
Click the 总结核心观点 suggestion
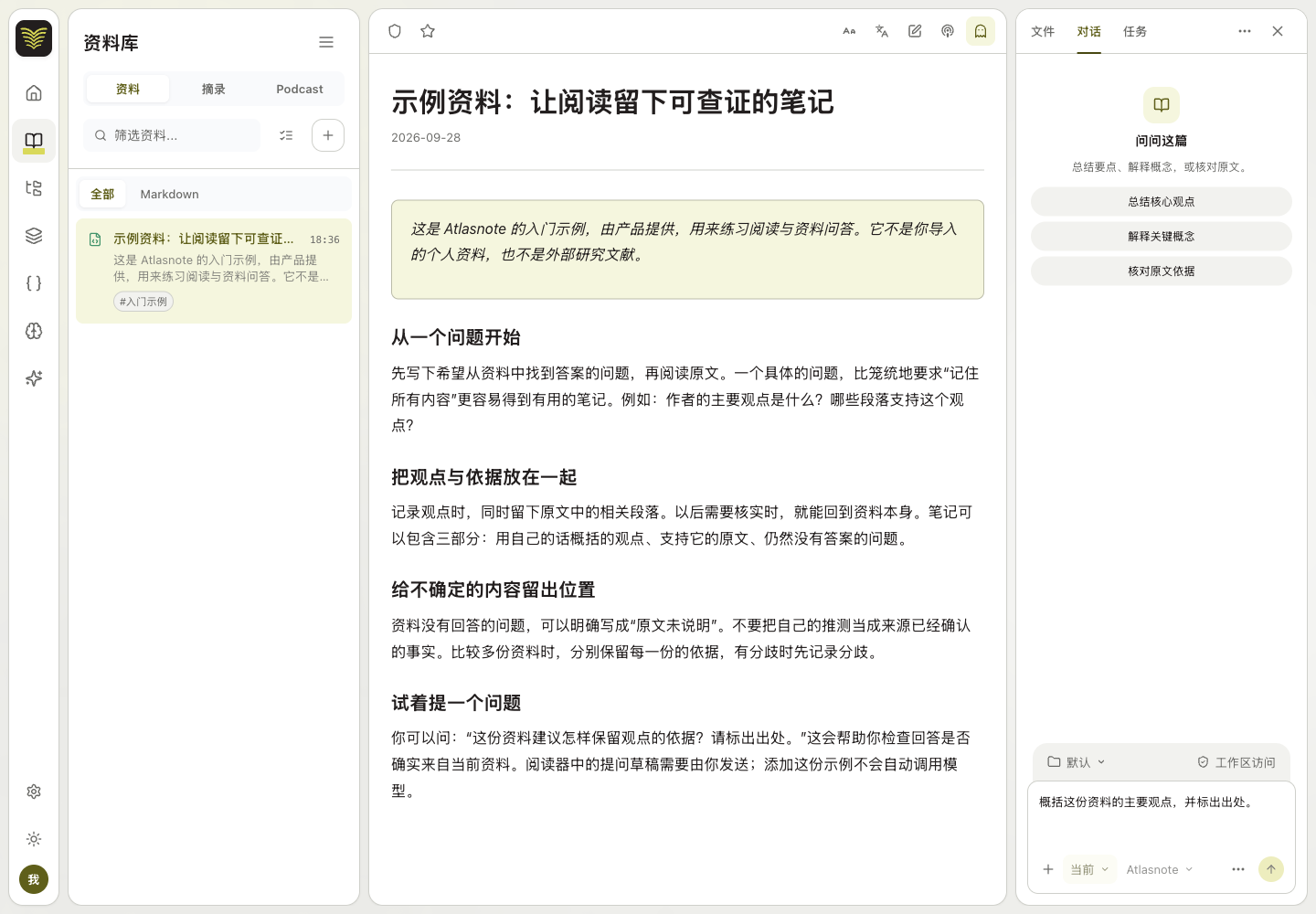[x=1162, y=202]
